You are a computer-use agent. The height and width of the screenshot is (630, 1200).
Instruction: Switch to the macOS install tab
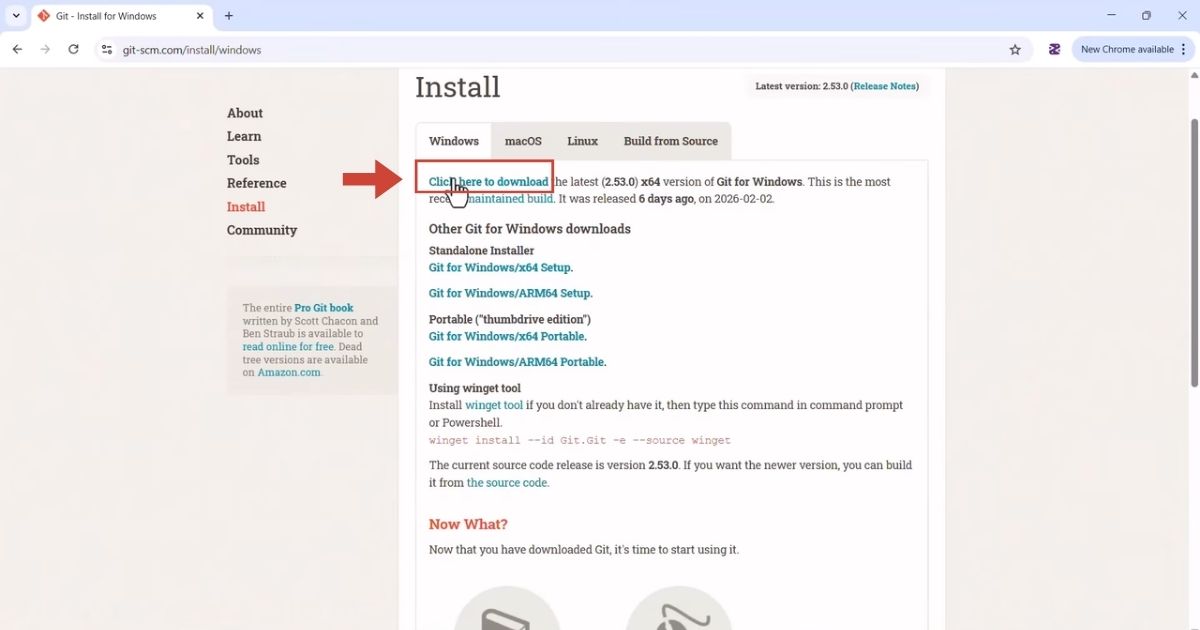pyautogui.click(x=523, y=141)
